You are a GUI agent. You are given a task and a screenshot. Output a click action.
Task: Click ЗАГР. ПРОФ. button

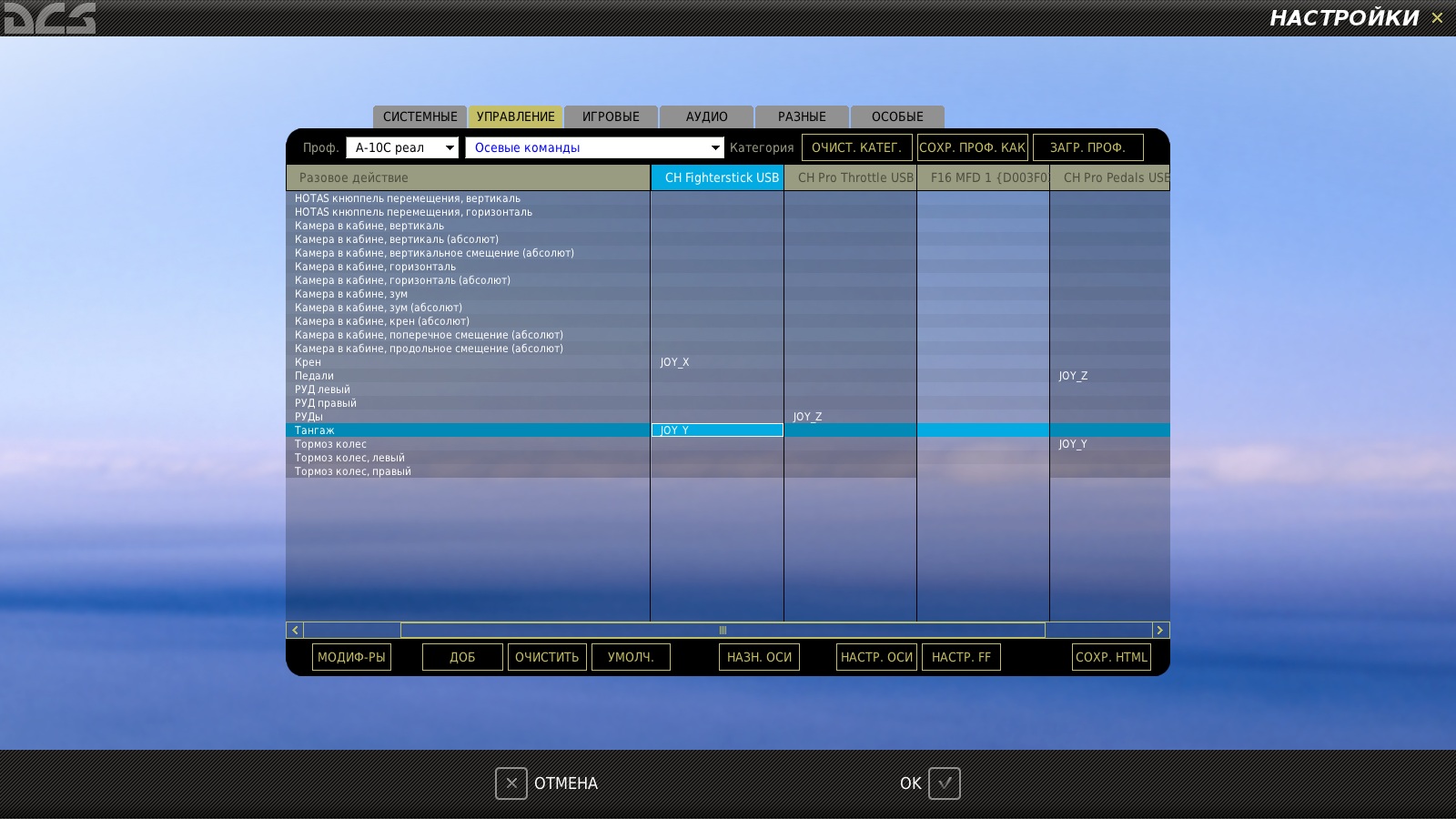pyautogui.click(x=1087, y=147)
